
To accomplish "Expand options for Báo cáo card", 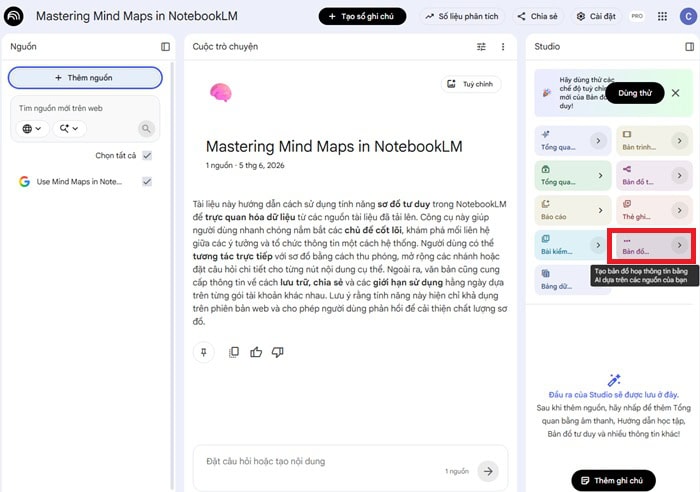I will coord(600,210).
